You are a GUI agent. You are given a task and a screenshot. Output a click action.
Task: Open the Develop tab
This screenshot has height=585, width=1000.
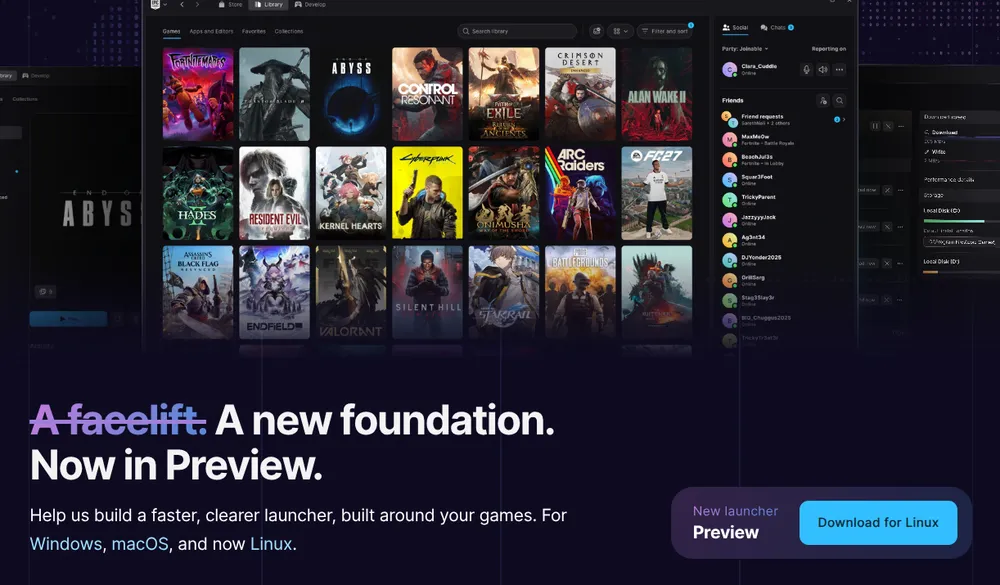point(311,4)
